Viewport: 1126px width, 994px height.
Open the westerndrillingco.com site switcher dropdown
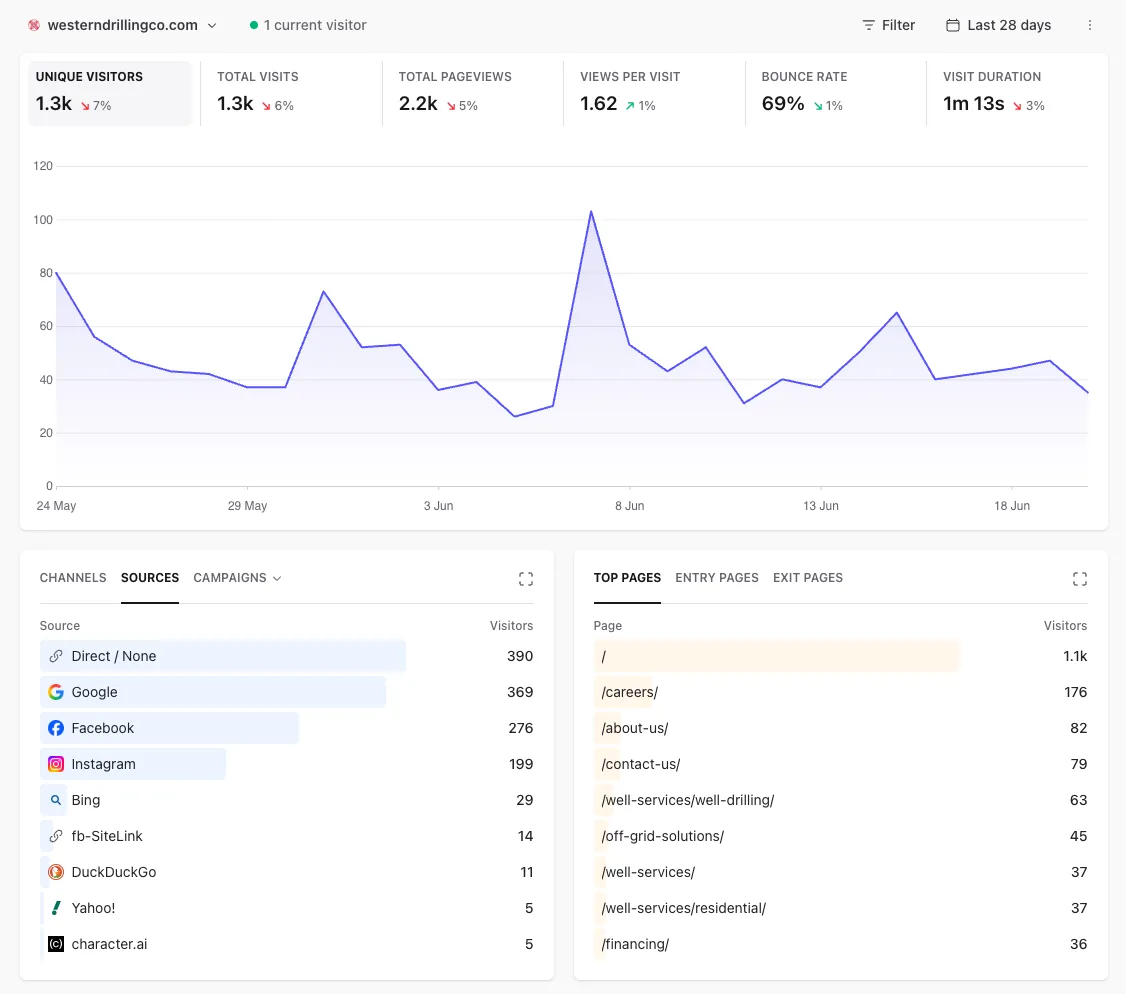coord(122,25)
